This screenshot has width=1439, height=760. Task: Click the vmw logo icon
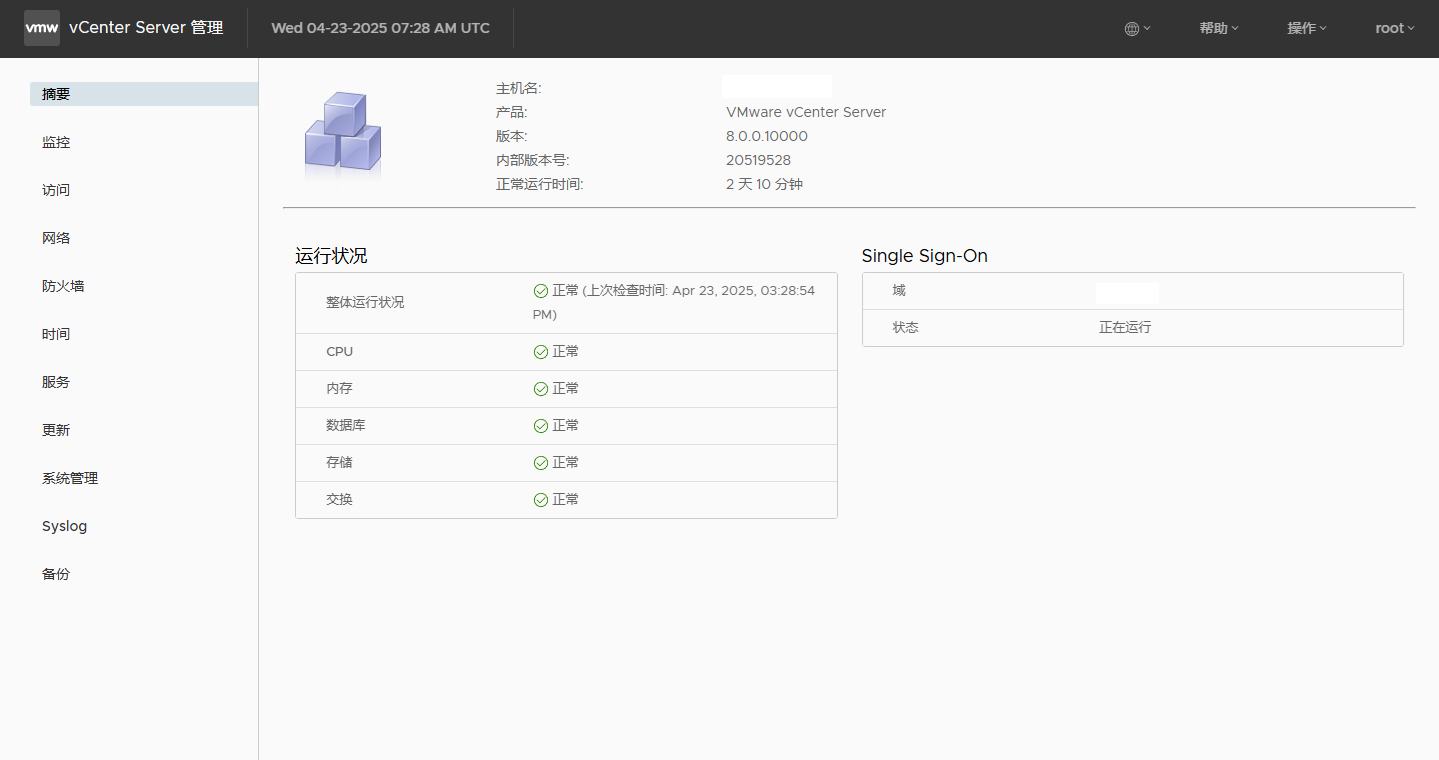42,28
